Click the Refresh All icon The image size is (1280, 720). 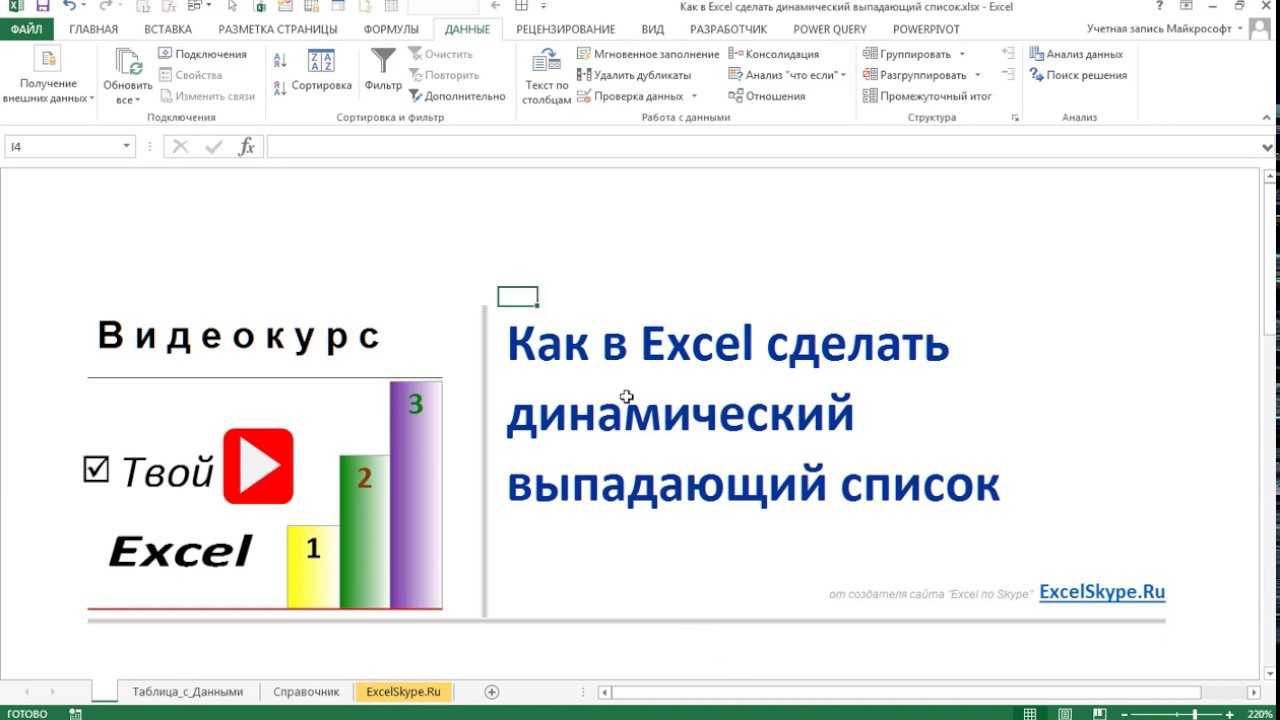[128, 62]
